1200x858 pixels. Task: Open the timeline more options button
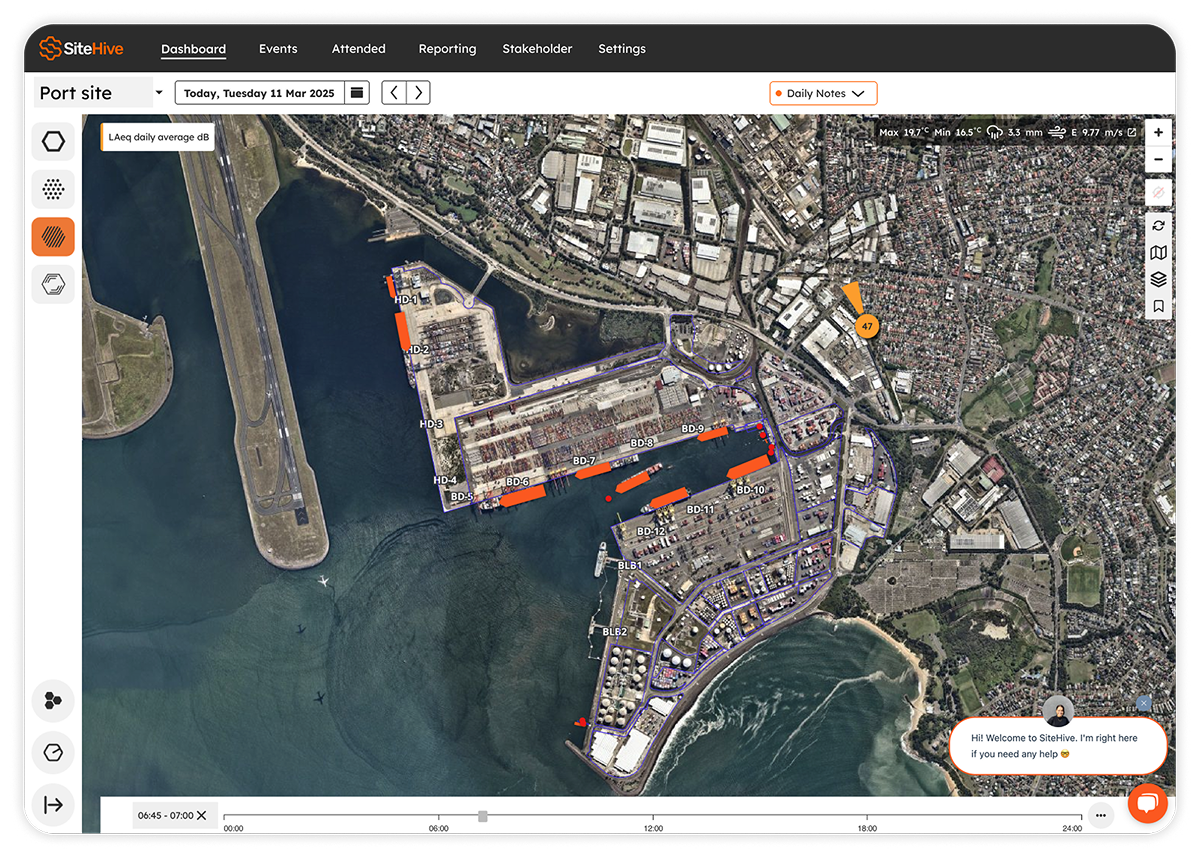[1100, 815]
